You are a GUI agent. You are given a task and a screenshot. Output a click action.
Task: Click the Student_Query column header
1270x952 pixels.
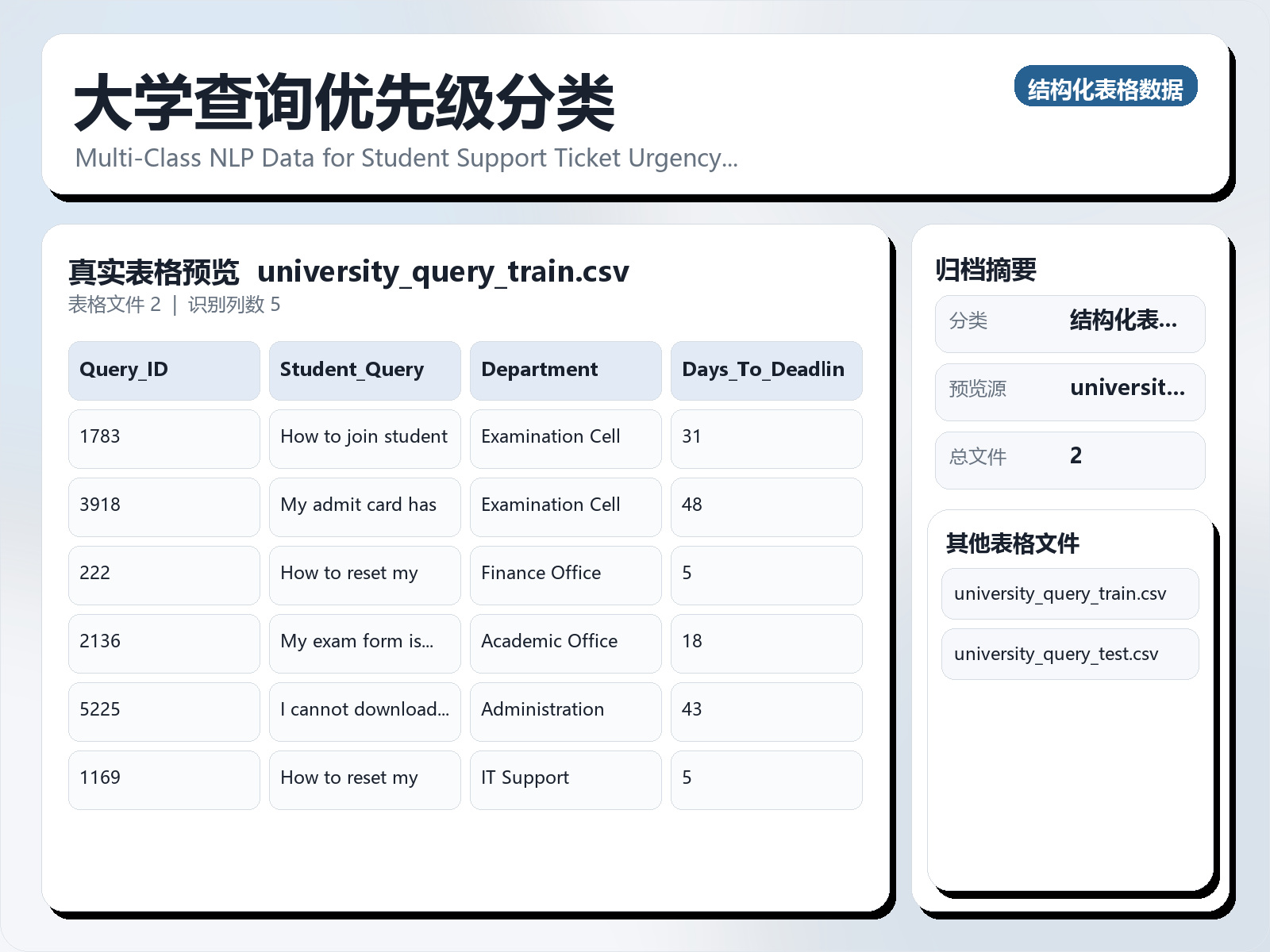tap(364, 370)
